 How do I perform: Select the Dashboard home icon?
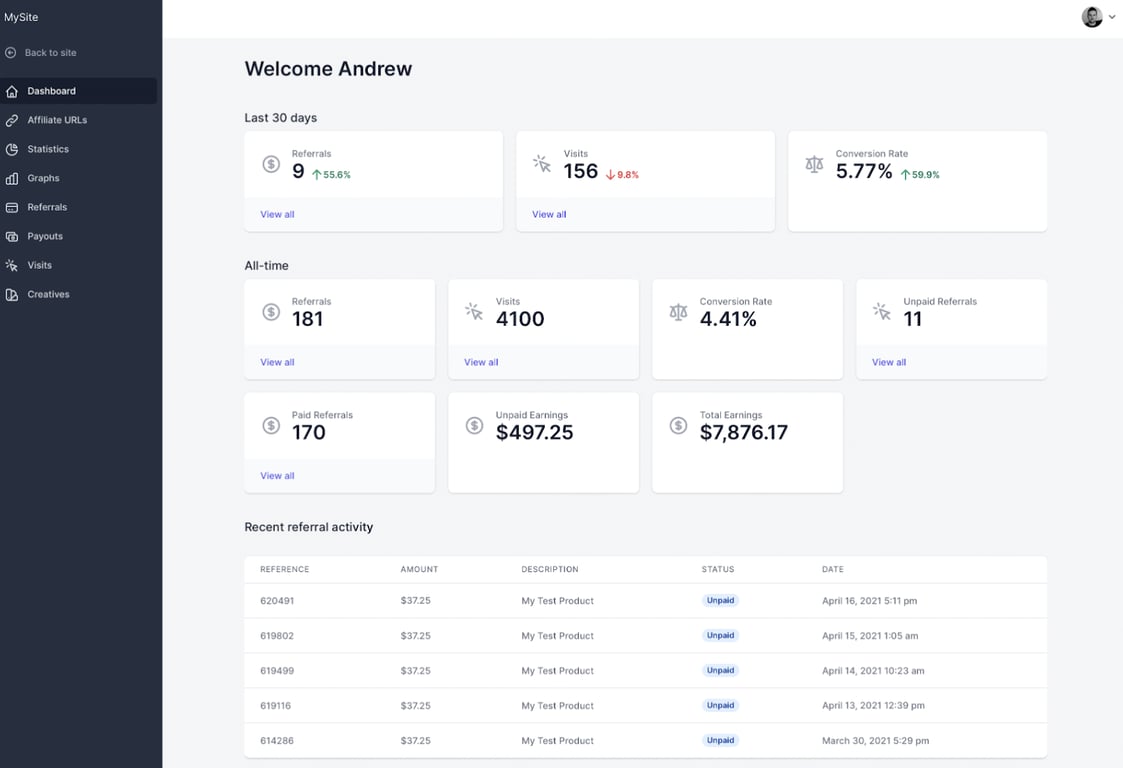[11, 90]
